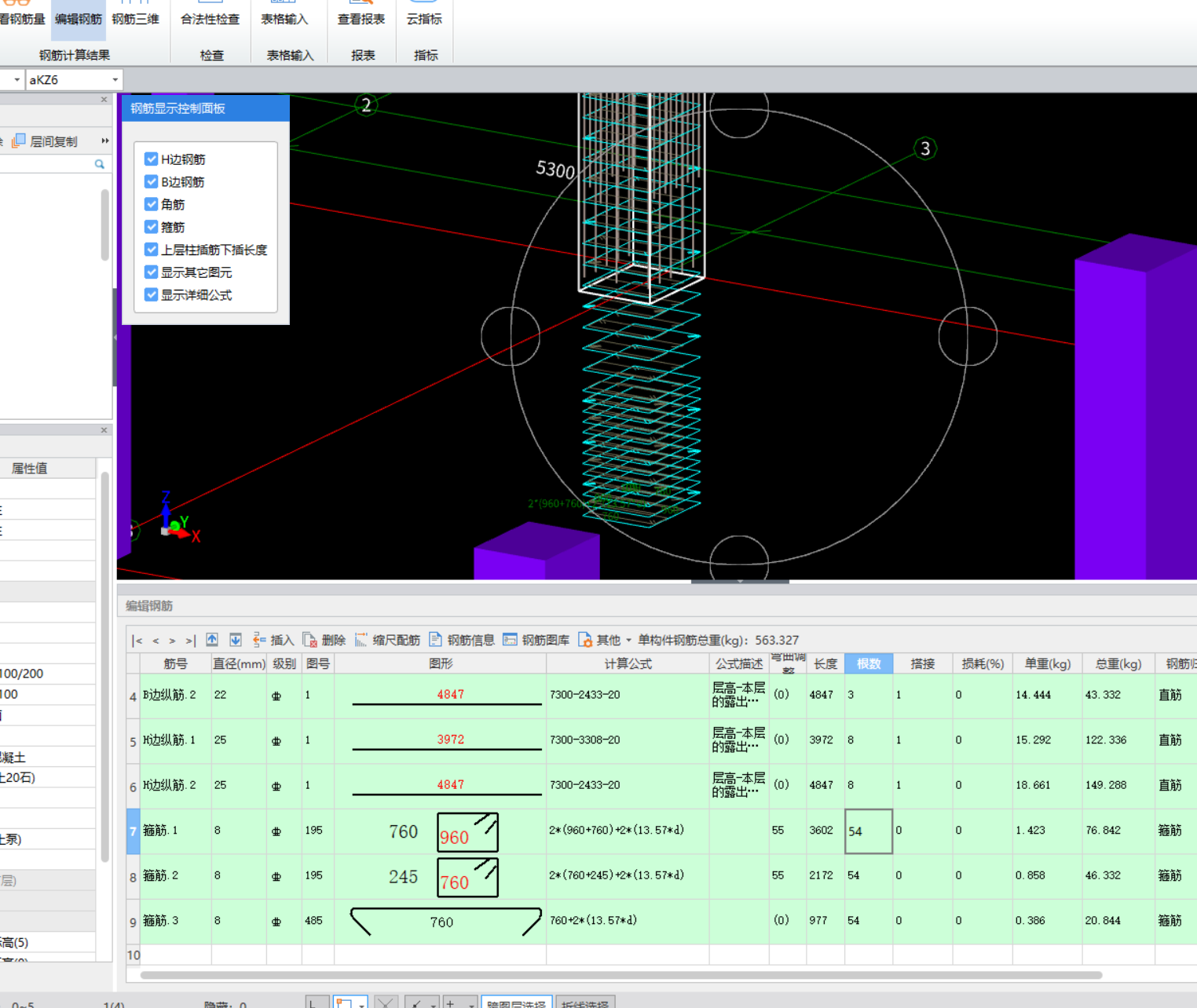This screenshot has height=1008, width=1197.
Task: Toggle 角筋 corner bars checkbox
Action: click(x=152, y=204)
